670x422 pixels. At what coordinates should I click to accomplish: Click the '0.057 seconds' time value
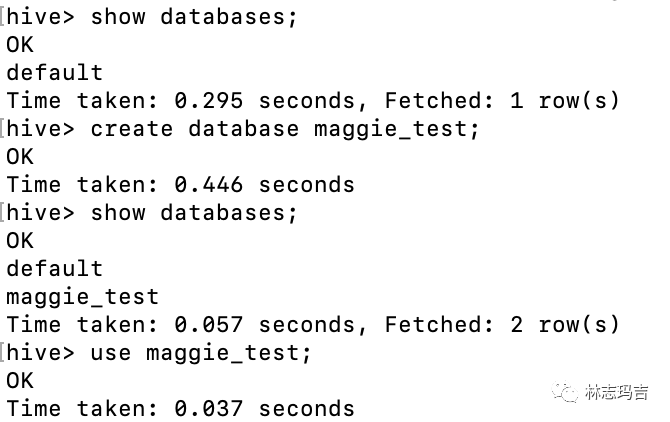coord(264,325)
